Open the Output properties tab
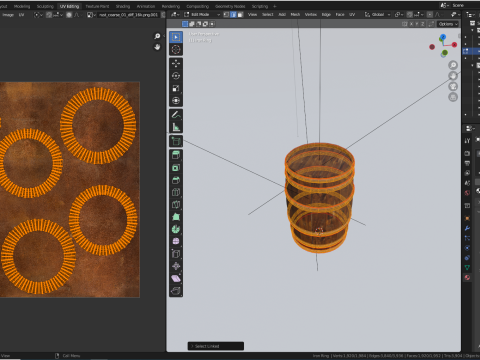Image resolution: width=480 pixels, height=360 pixels. click(x=467, y=163)
